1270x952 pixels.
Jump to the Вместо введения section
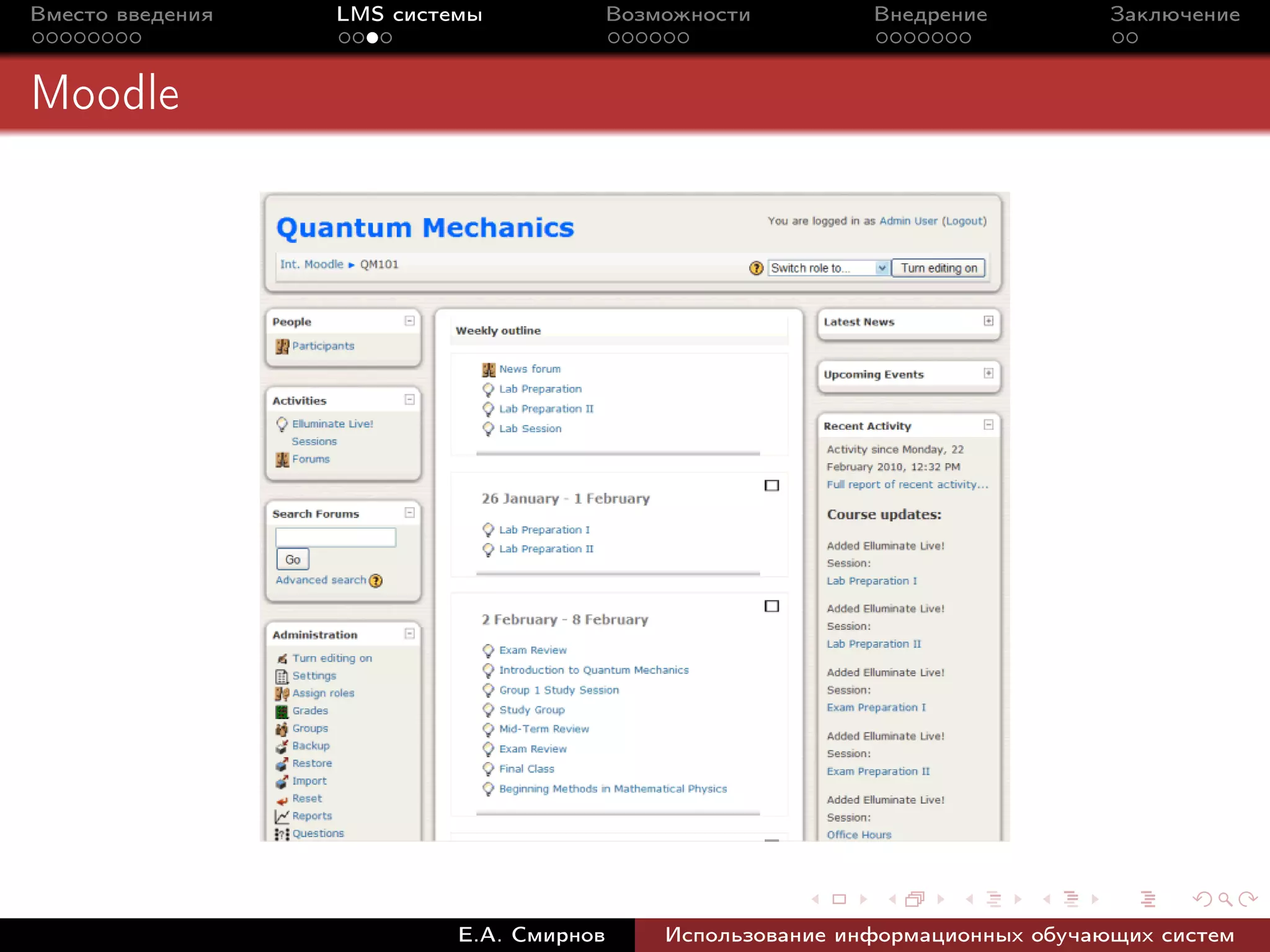122,15
